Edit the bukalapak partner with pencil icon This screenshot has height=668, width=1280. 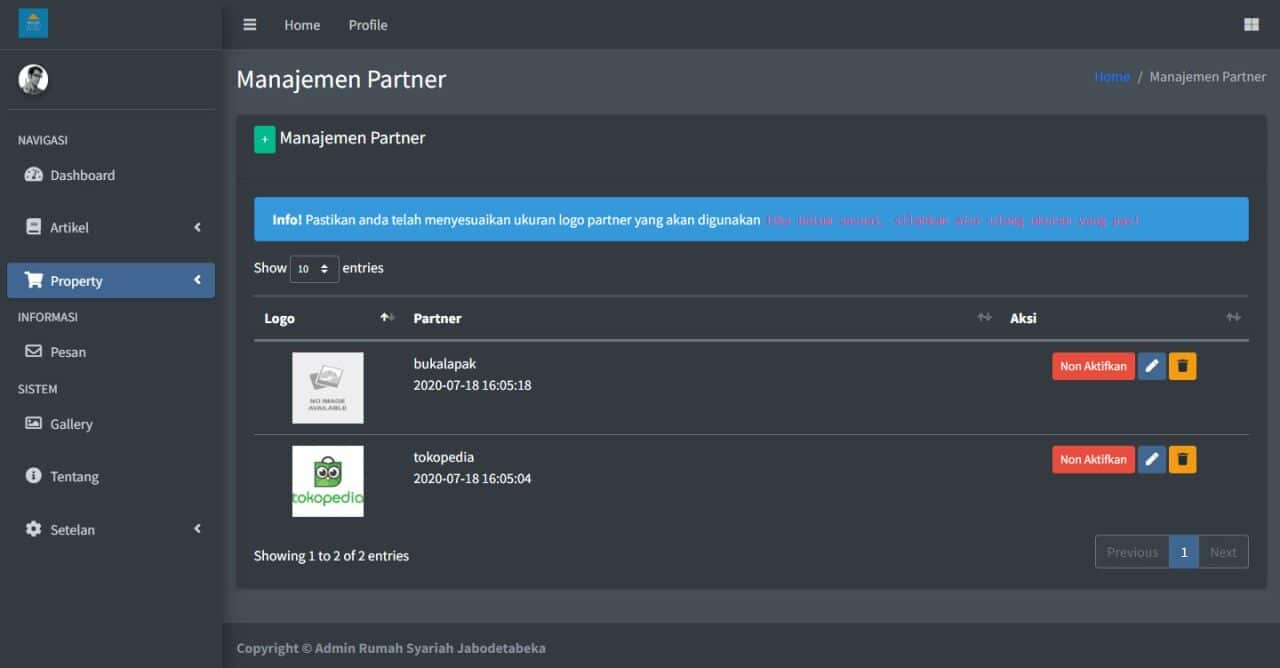pos(1151,367)
